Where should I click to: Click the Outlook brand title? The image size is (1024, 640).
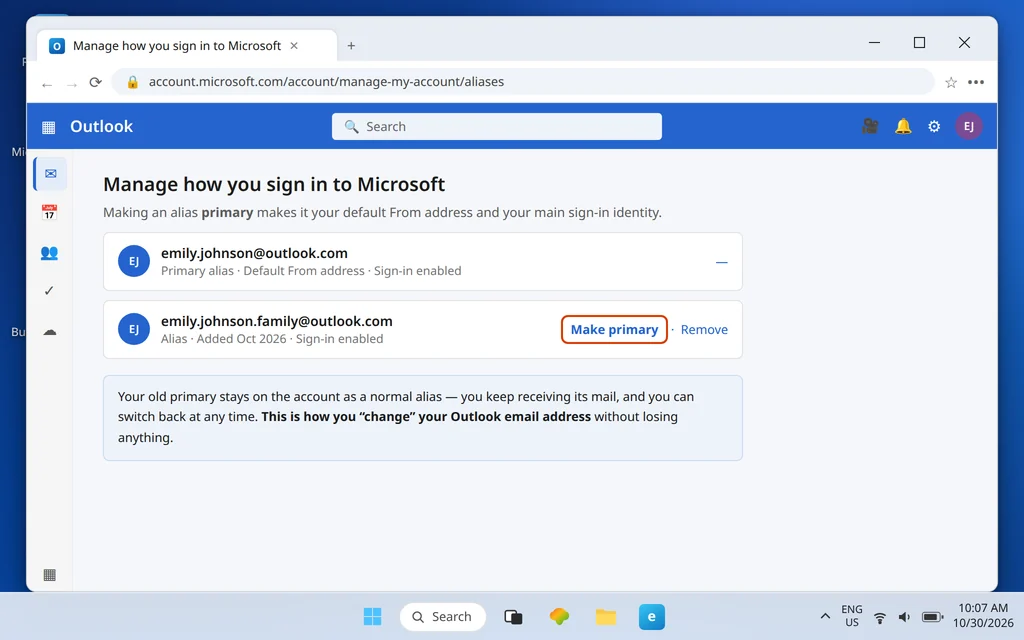pos(101,126)
